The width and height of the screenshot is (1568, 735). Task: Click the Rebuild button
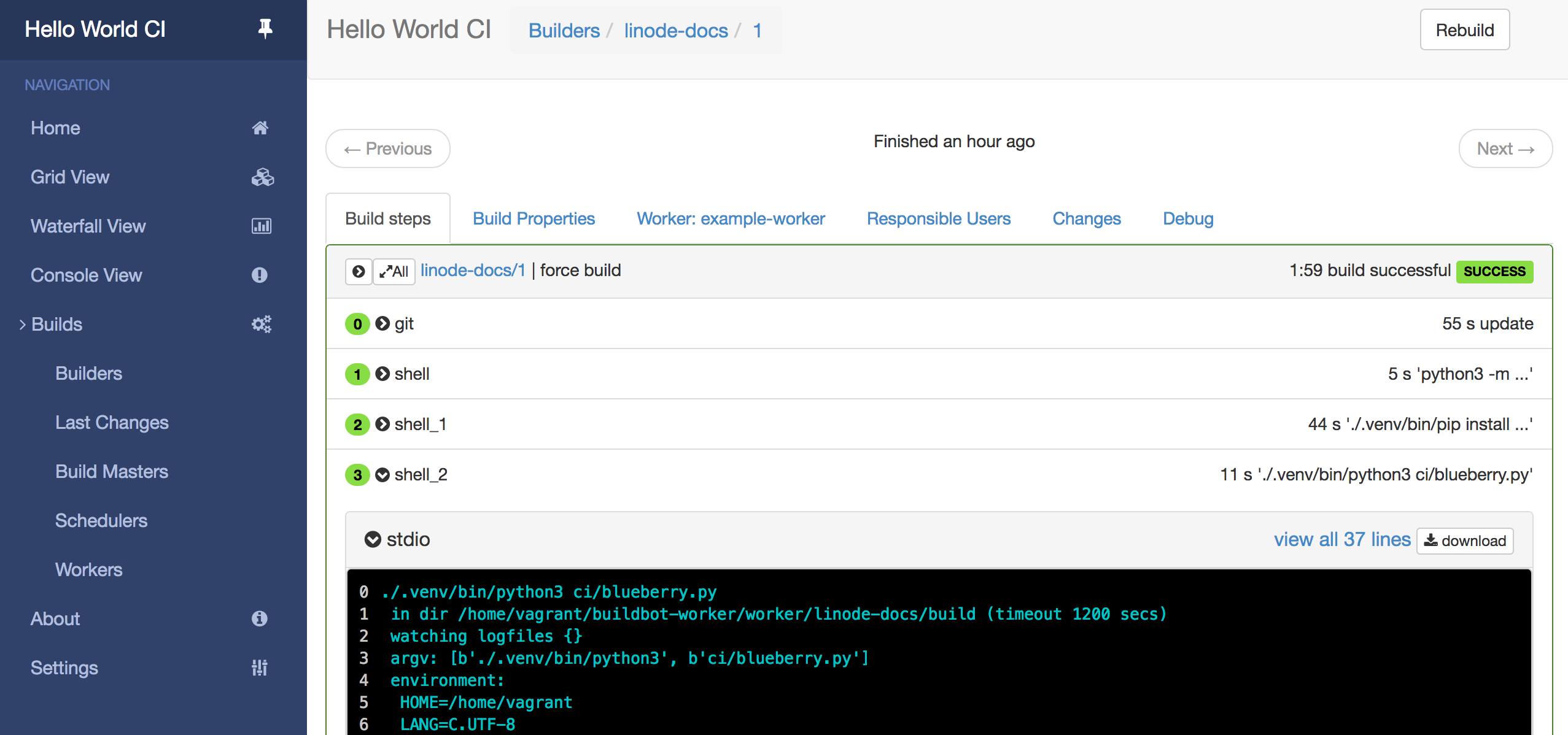pyautogui.click(x=1464, y=29)
